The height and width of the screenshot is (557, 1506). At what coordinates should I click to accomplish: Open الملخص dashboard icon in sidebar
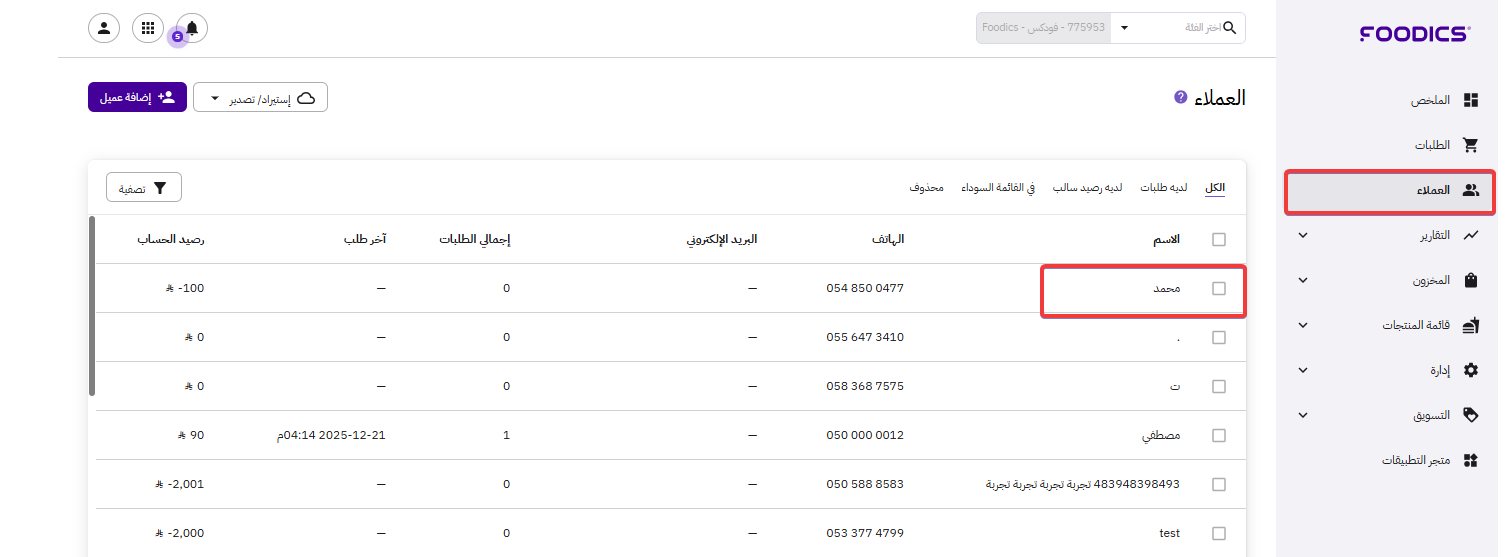1470,100
